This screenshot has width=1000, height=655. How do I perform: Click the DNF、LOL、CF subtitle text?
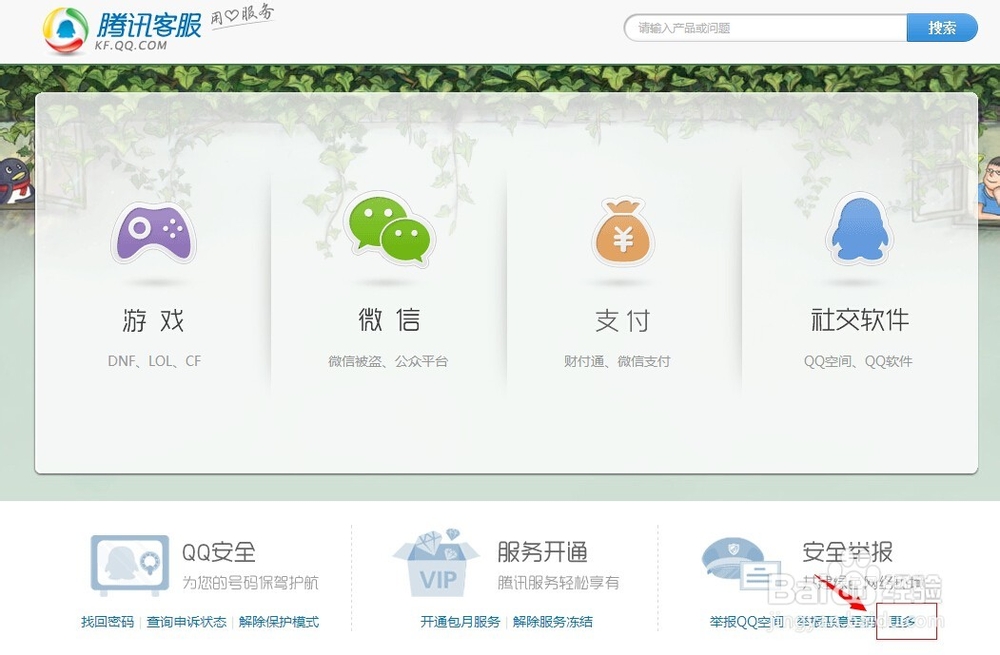[x=154, y=361]
